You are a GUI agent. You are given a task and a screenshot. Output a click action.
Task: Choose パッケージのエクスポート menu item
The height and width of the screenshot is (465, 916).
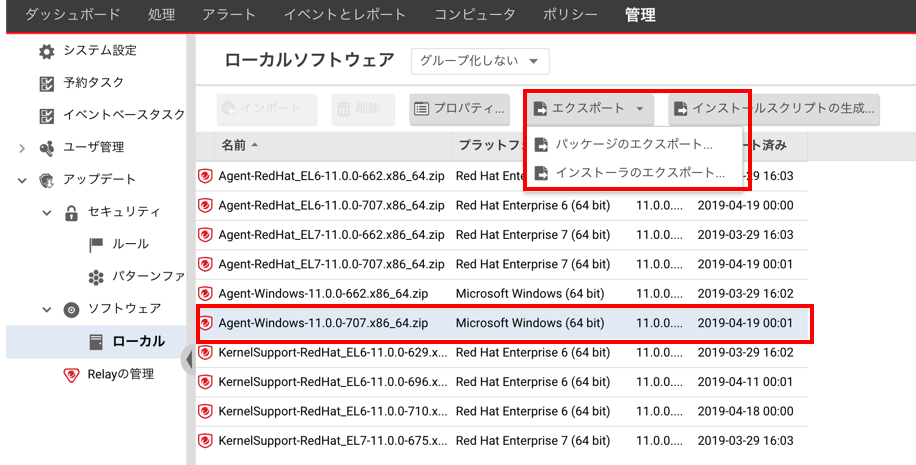click(634, 144)
